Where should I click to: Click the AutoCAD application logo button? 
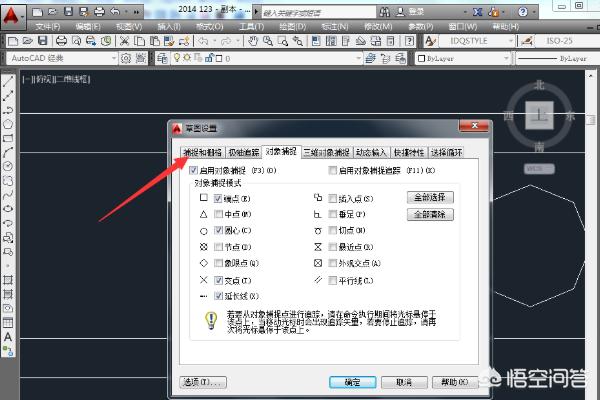click(12, 12)
